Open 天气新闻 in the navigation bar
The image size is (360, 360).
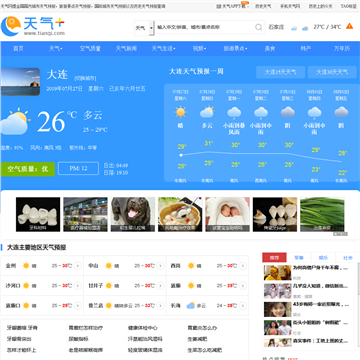click(126, 49)
